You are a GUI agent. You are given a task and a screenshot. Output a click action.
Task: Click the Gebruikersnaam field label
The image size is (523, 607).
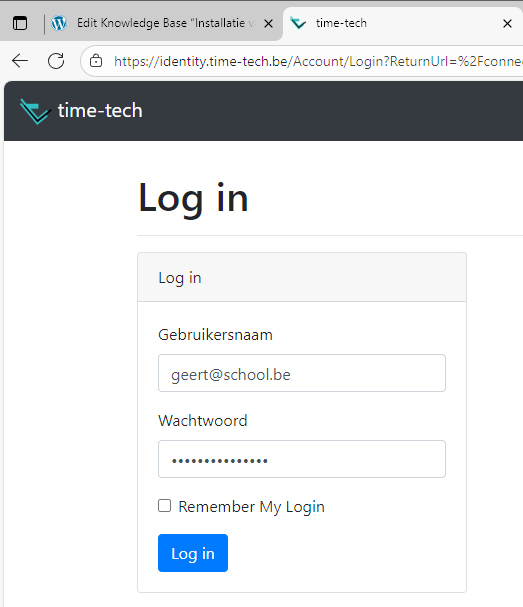point(216,335)
